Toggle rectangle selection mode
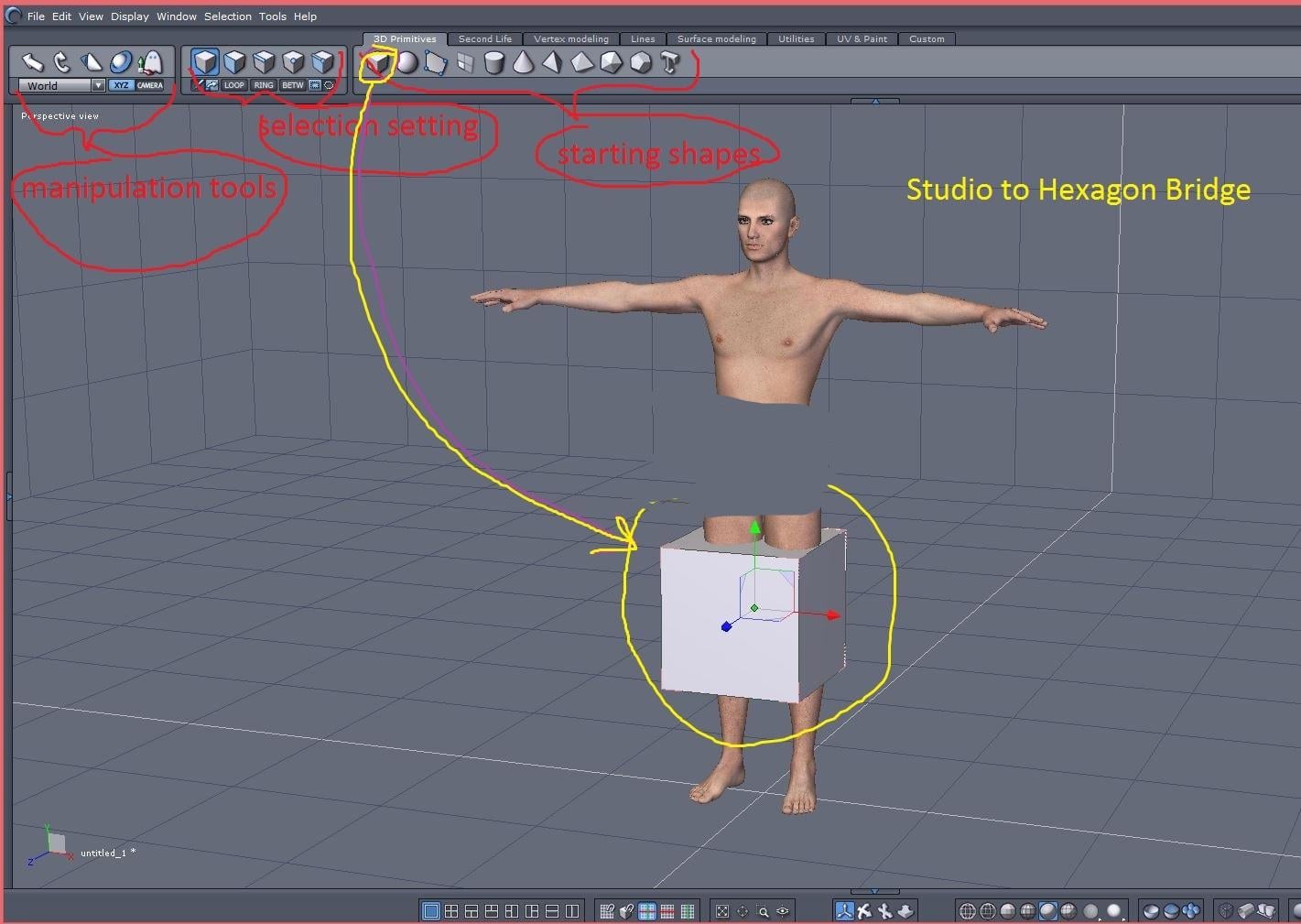This screenshot has width=1301, height=924. pyautogui.click(x=315, y=85)
